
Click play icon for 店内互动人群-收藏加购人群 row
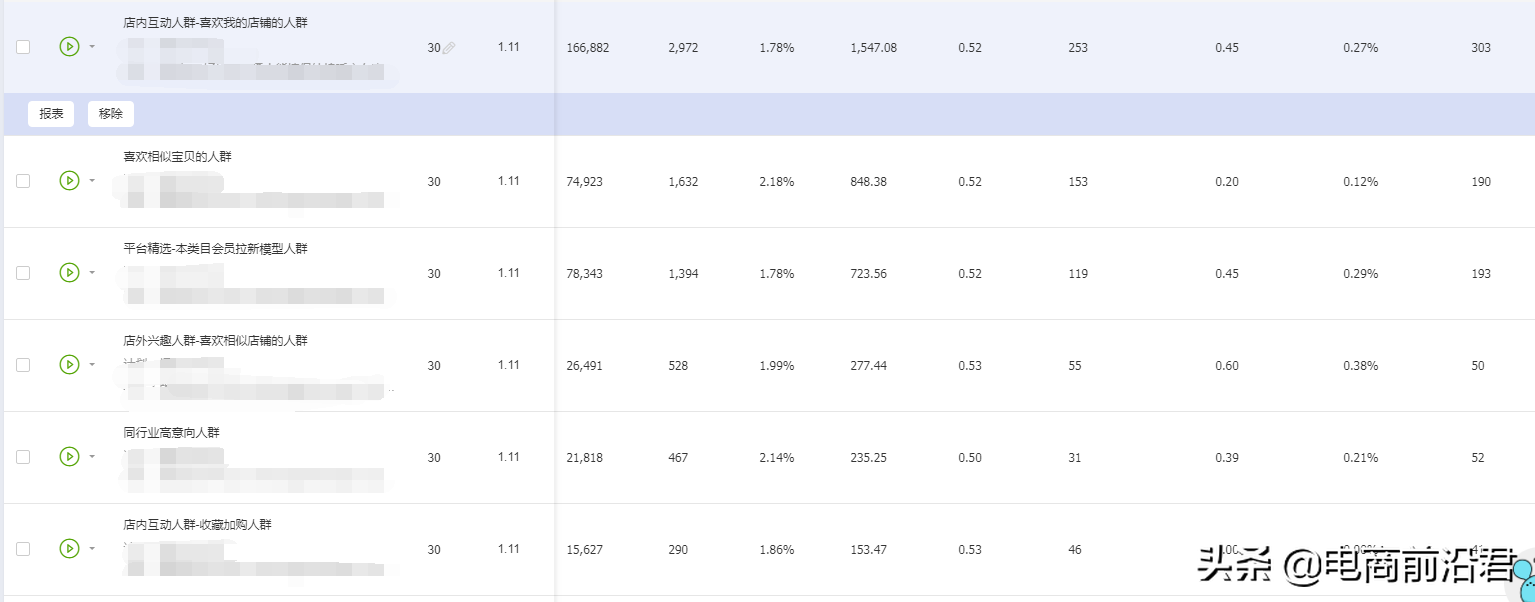tap(69, 549)
